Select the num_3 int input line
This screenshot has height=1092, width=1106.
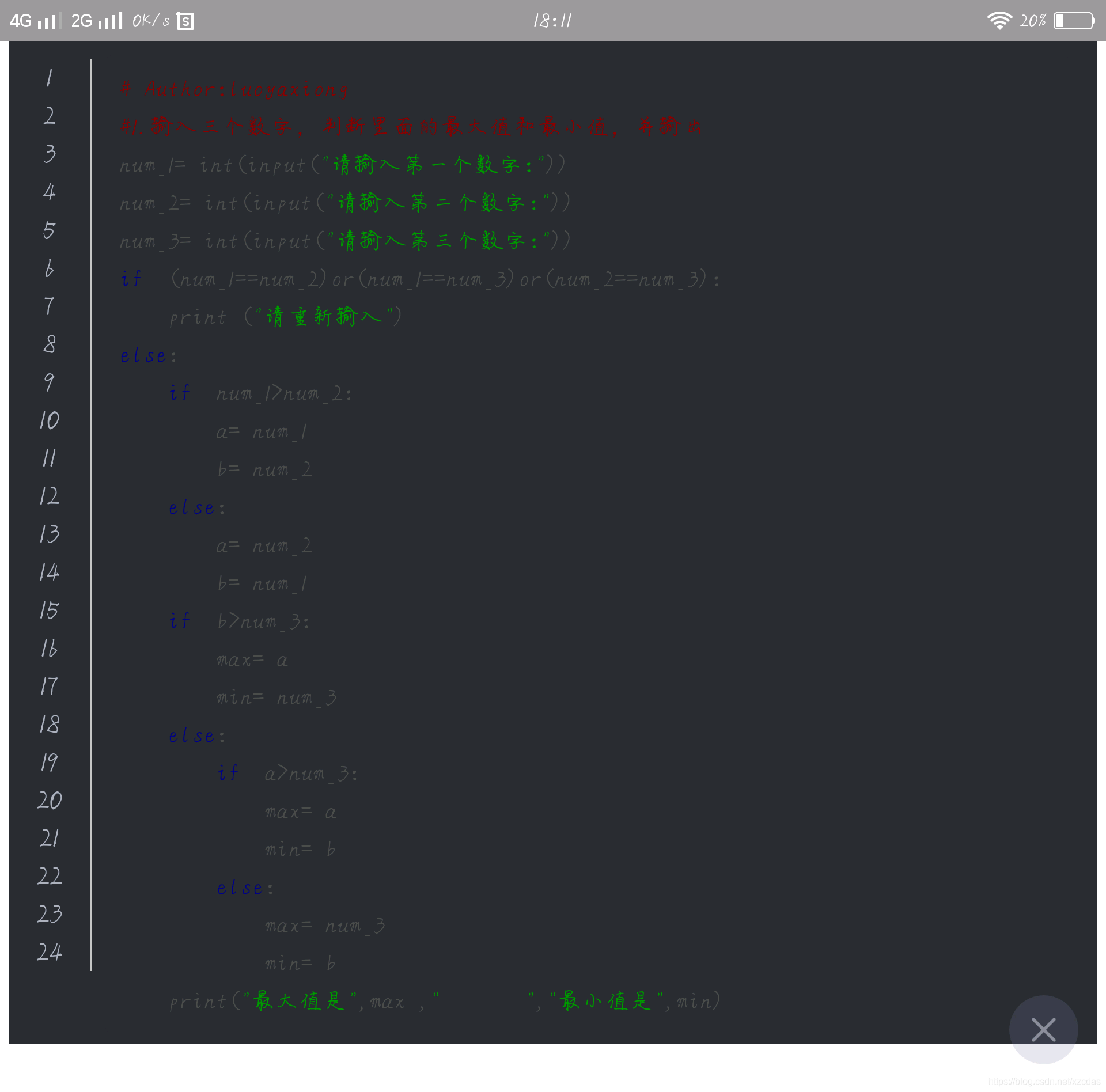[345, 241]
